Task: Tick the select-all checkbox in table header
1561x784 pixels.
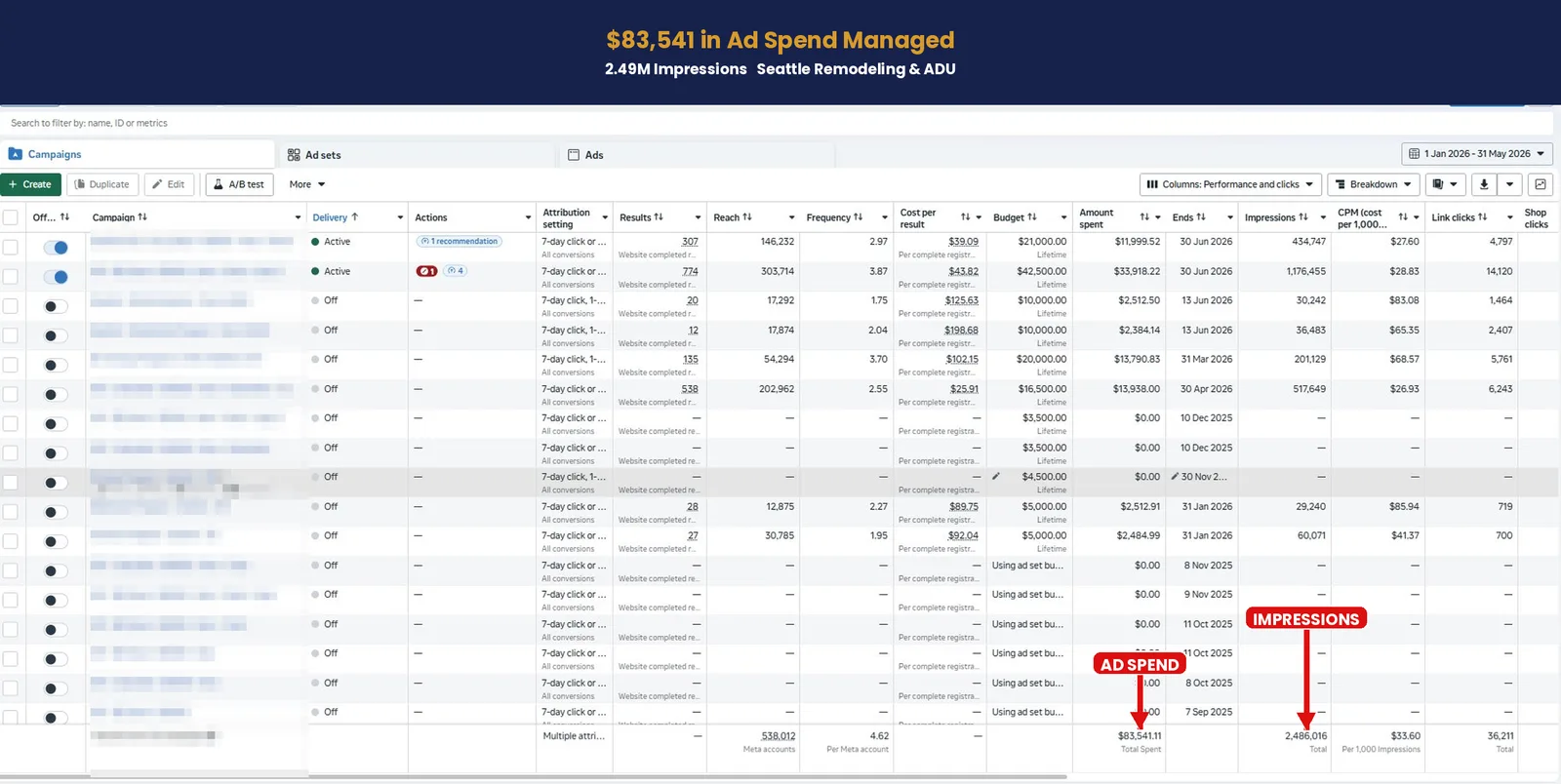Action: (x=10, y=217)
